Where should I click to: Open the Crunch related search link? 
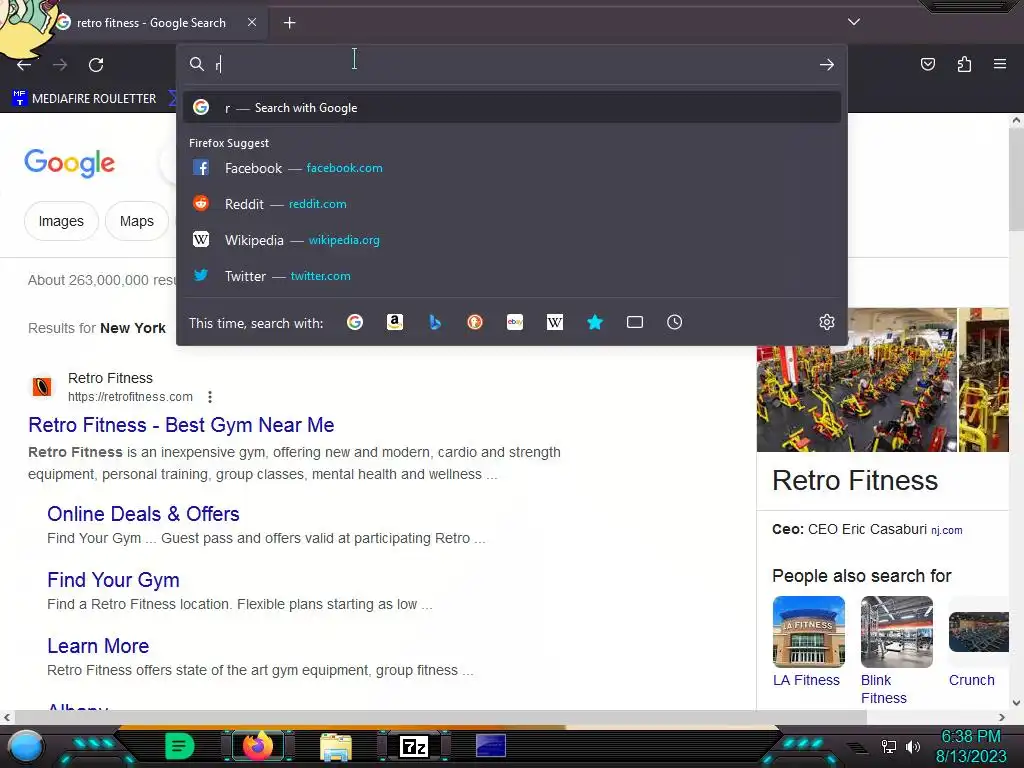[x=972, y=680]
